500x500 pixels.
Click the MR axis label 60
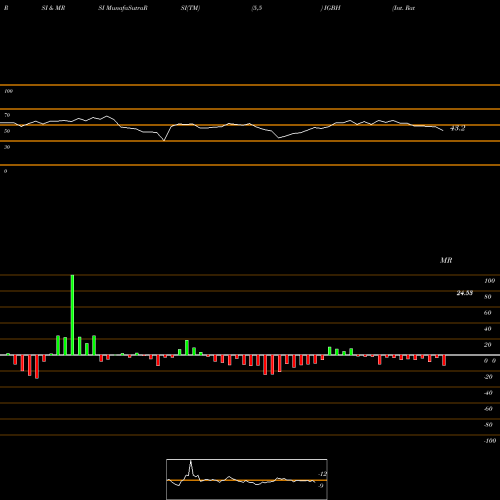[488, 313]
